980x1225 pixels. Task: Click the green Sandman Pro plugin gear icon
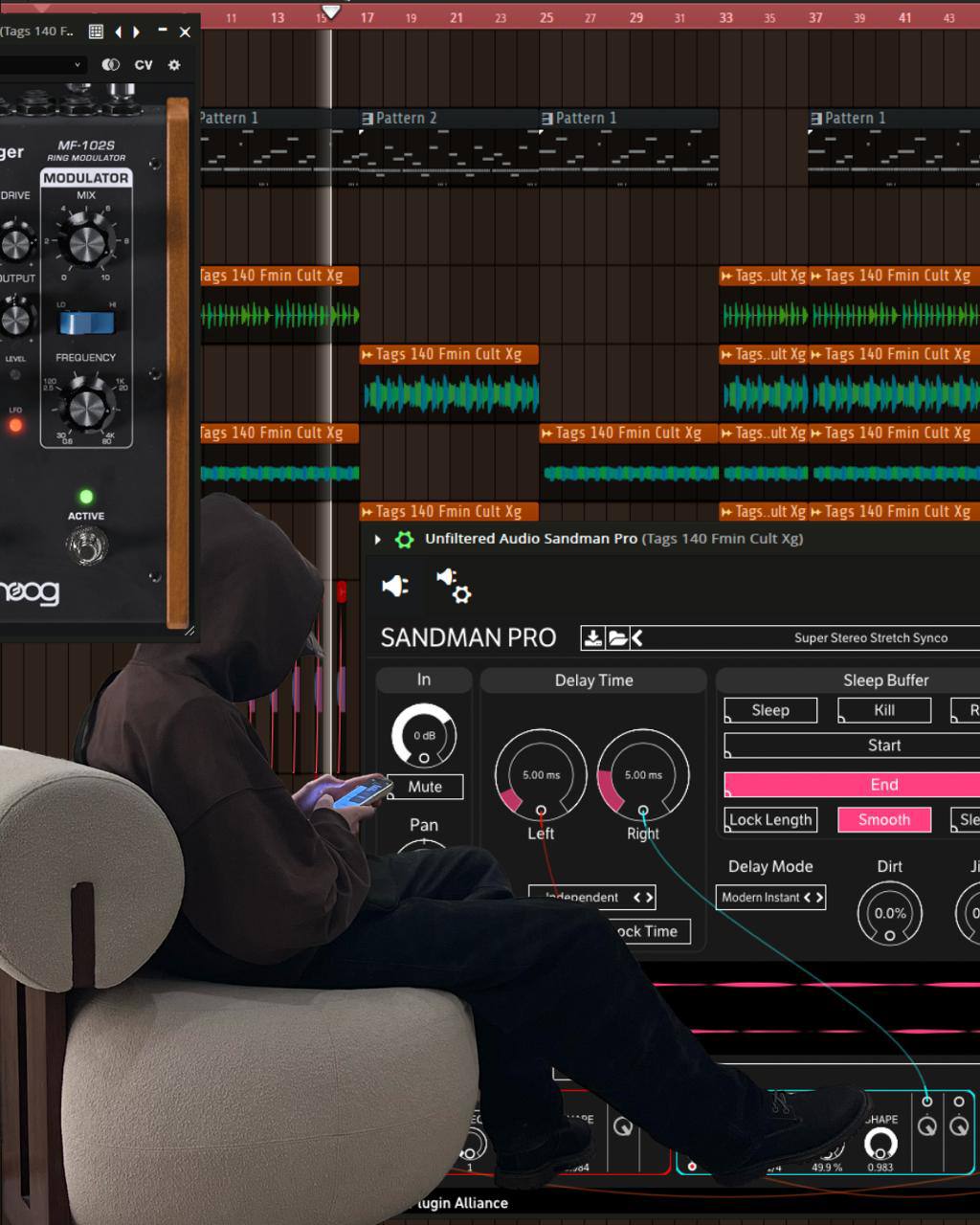405,539
